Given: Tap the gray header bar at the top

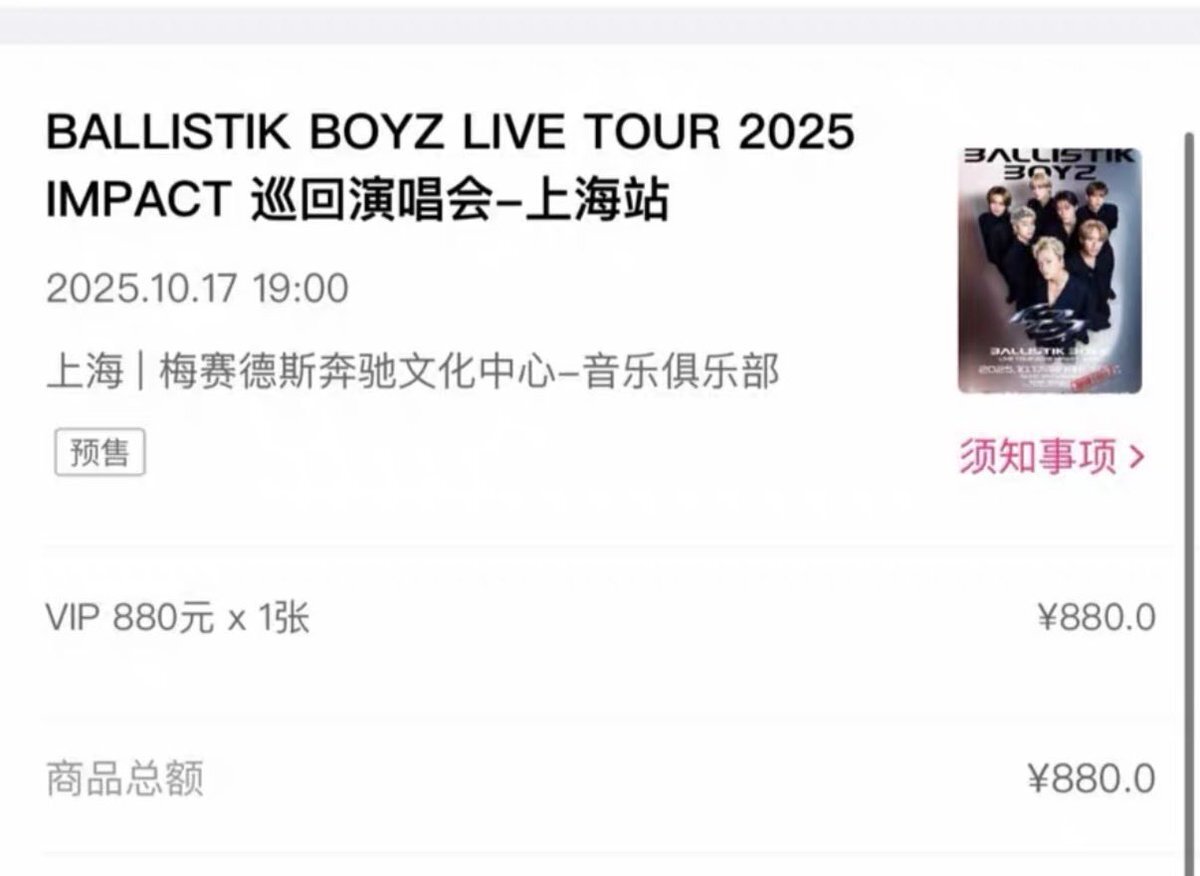Looking at the screenshot, I should pos(600,22).
